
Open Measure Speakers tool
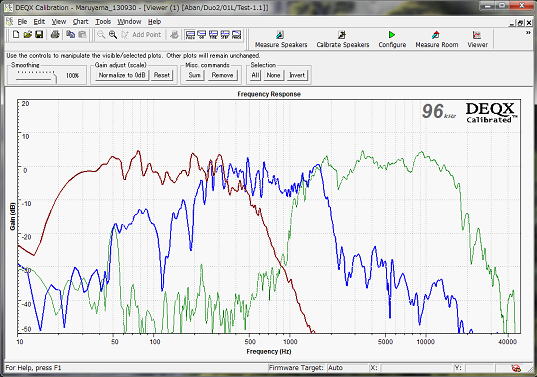tap(281, 39)
